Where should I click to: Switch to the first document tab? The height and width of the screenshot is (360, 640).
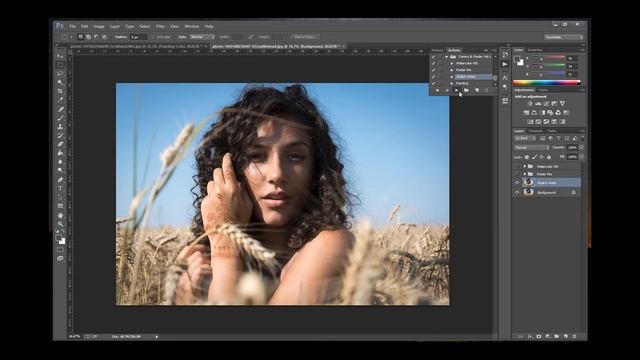click(138, 47)
